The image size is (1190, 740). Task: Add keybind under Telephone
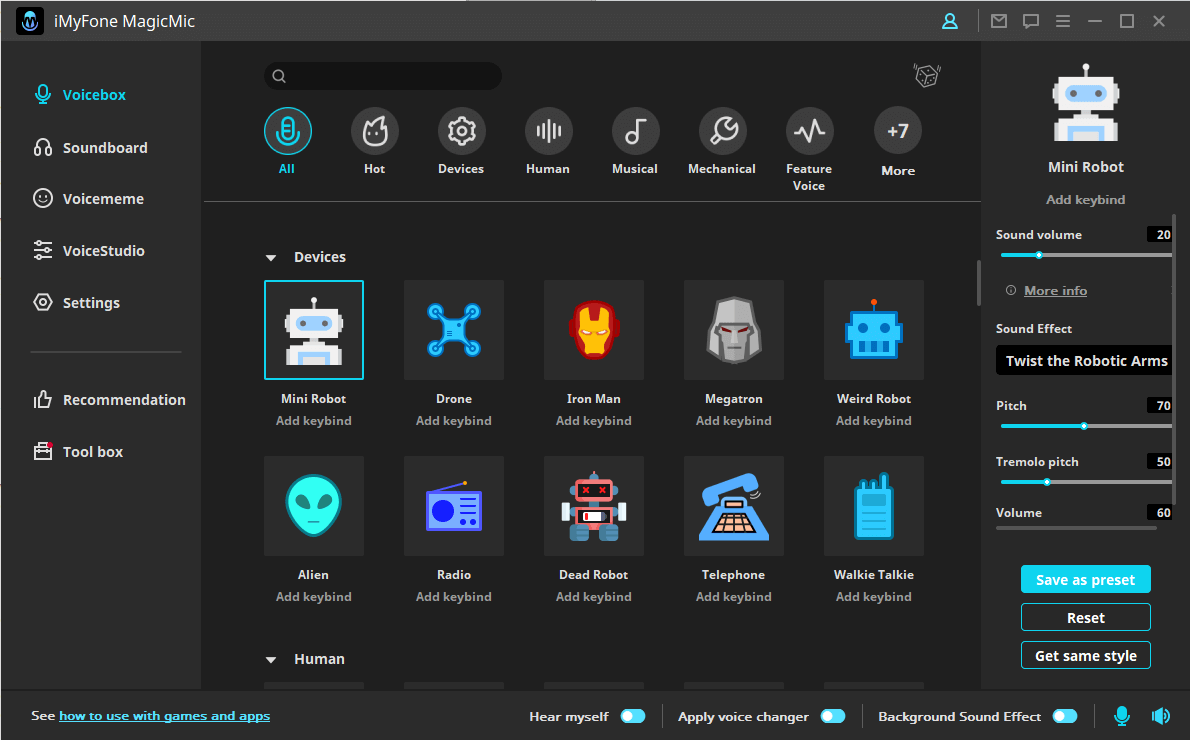(734, 597)
